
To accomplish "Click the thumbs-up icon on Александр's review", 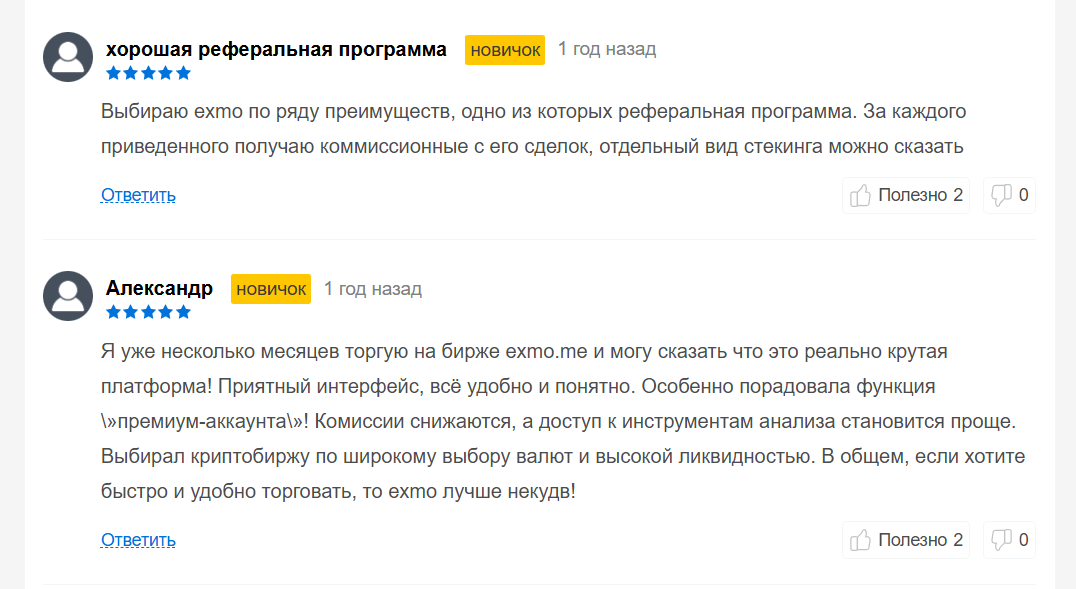I will point(860,540).
